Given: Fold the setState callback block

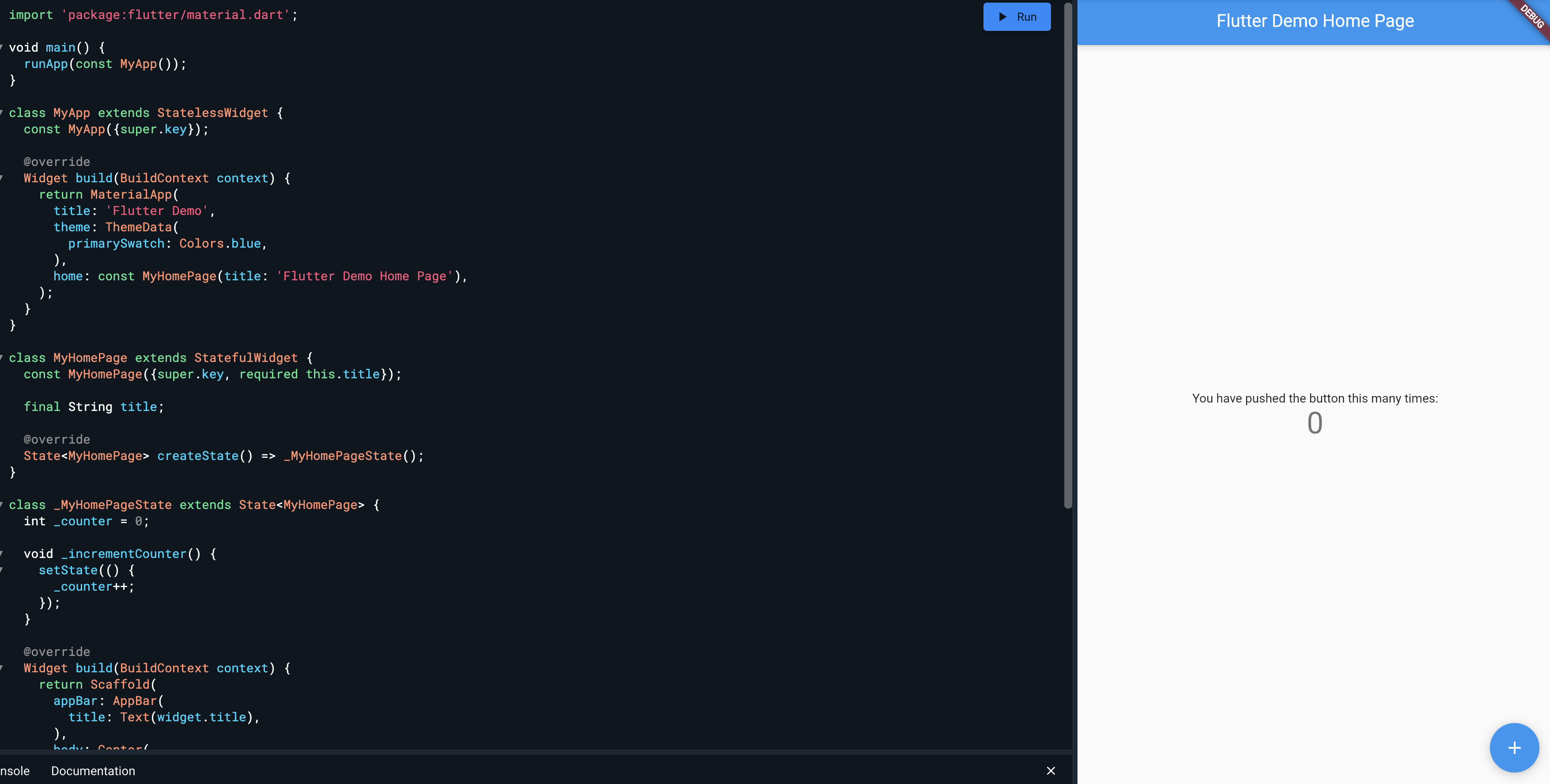Looking at the screenshot, I should coord(2,570).
